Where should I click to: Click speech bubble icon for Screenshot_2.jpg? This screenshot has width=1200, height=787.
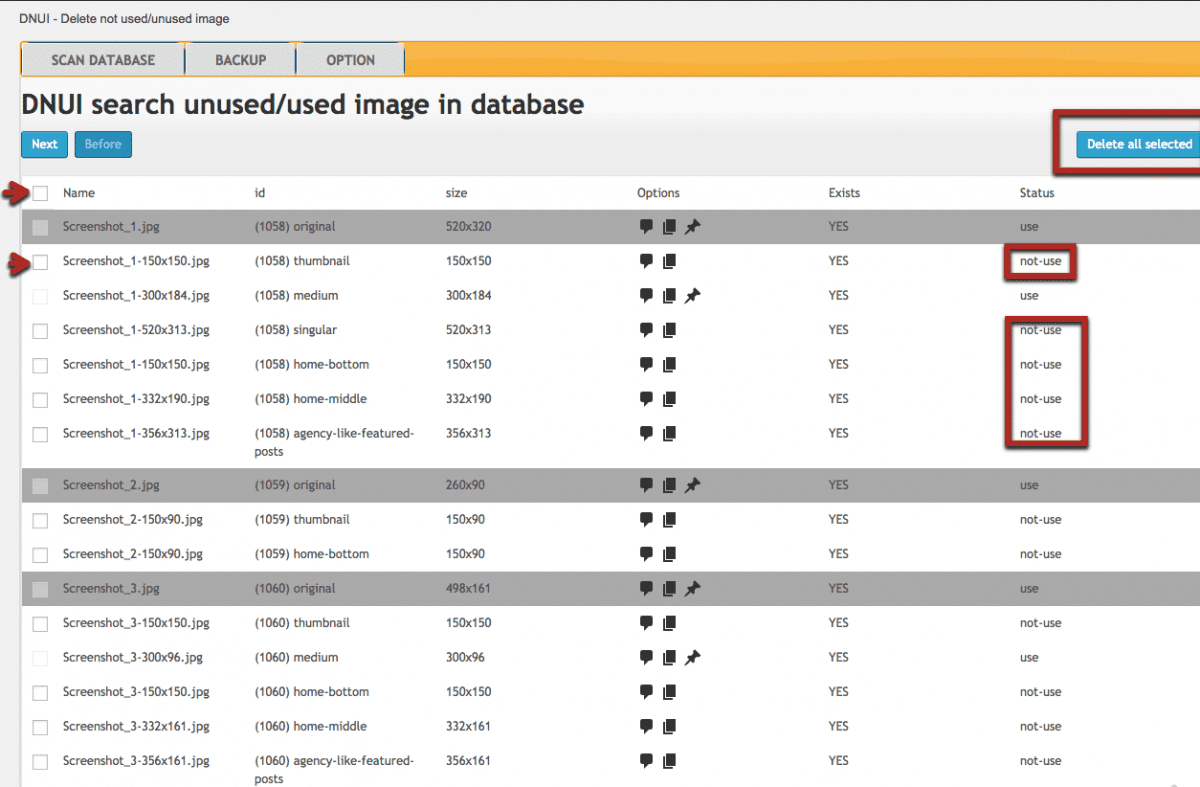(x=646, y=486)
